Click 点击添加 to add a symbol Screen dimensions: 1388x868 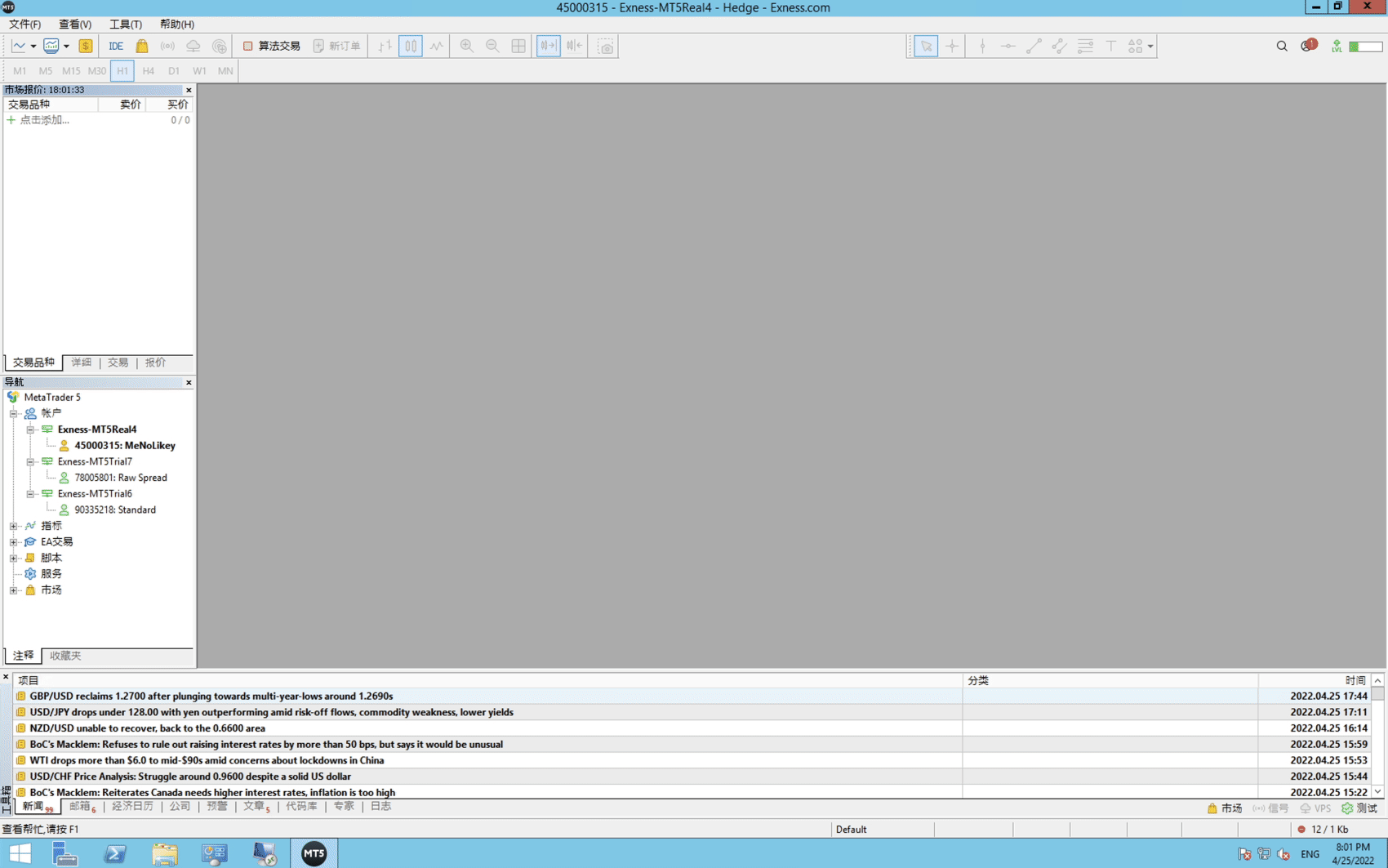[x=44, y=120]
